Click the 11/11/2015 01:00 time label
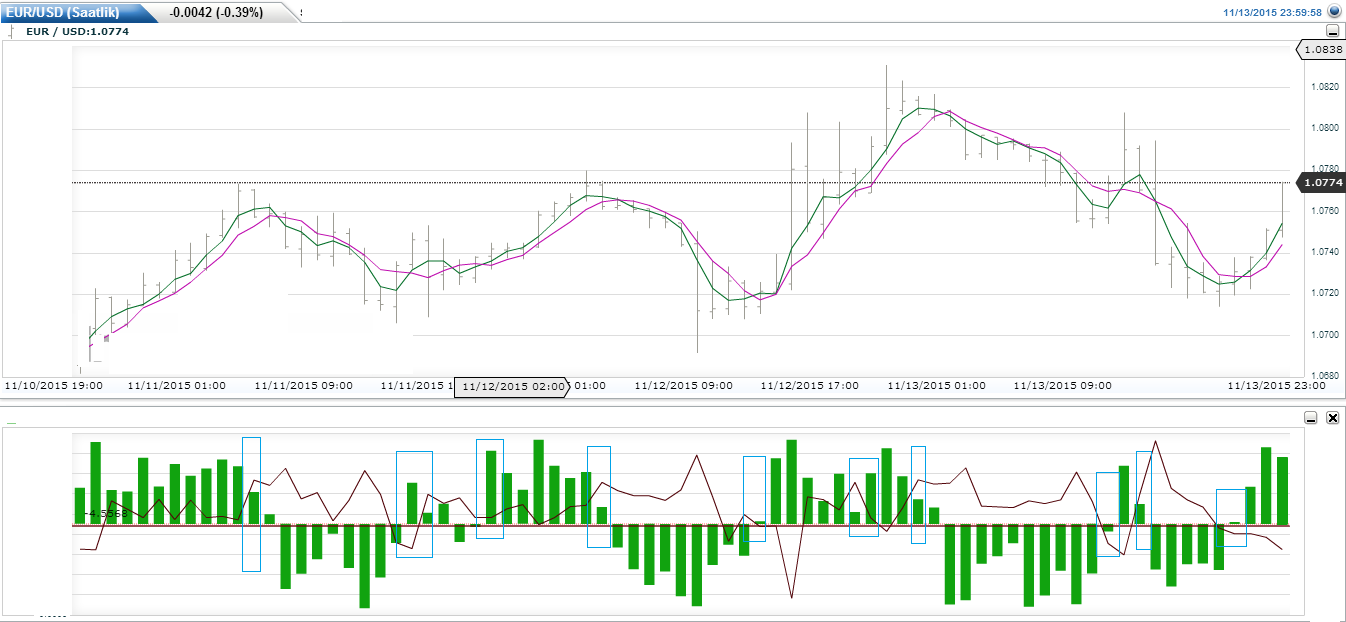The height and width of the screenshot is (622, 1346). (x=177, y=385)
